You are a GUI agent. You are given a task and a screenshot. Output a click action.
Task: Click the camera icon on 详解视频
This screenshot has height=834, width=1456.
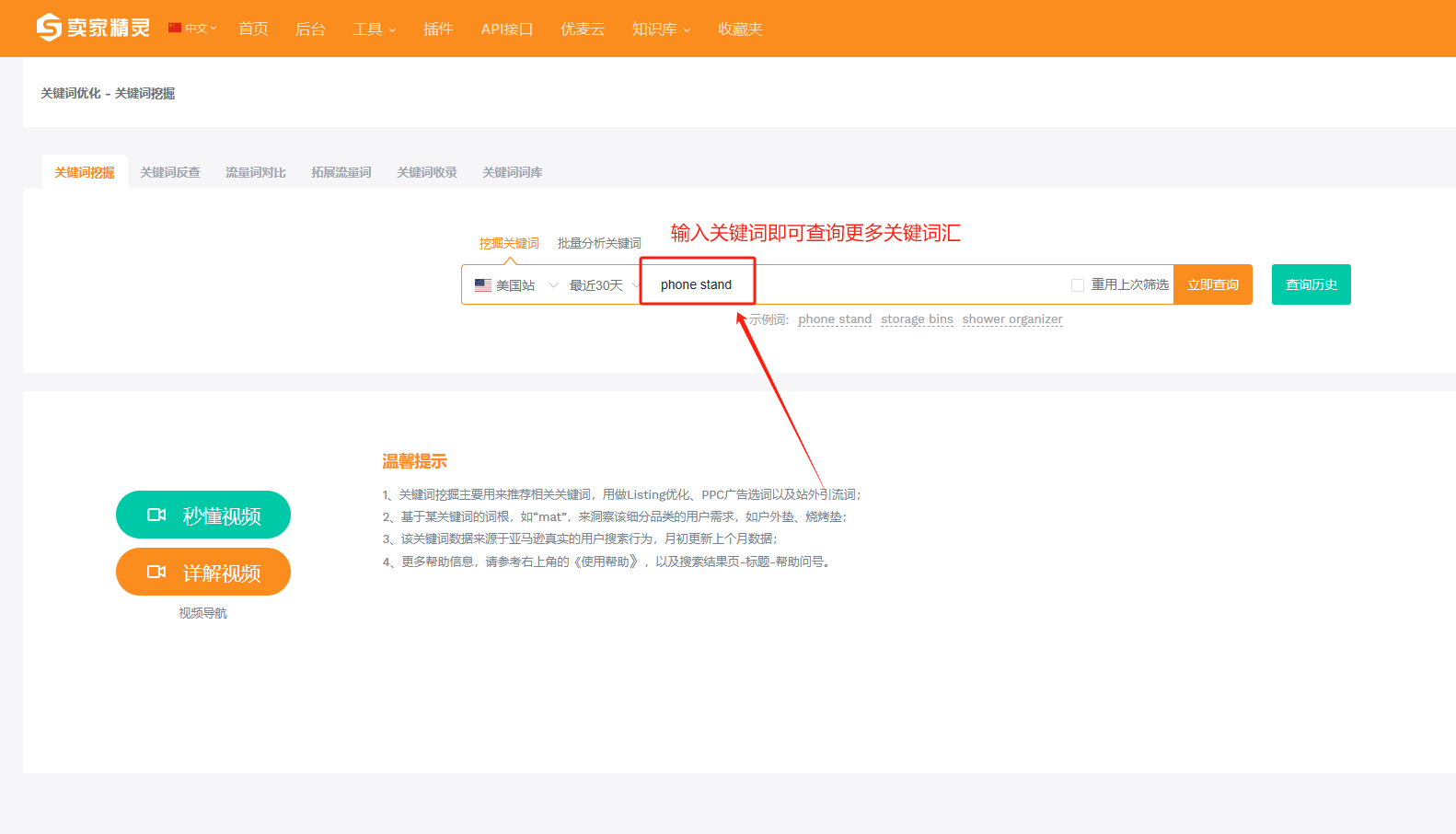(156, 572)
